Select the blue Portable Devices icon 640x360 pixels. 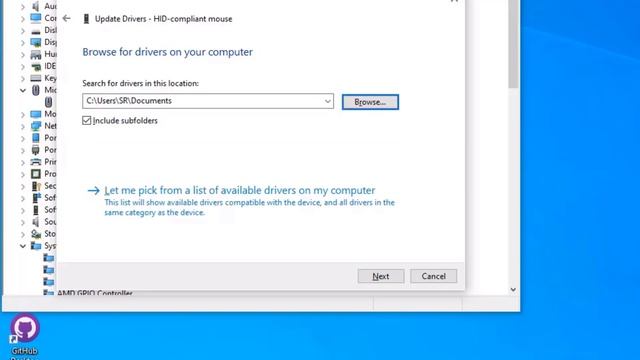(36, 138)
